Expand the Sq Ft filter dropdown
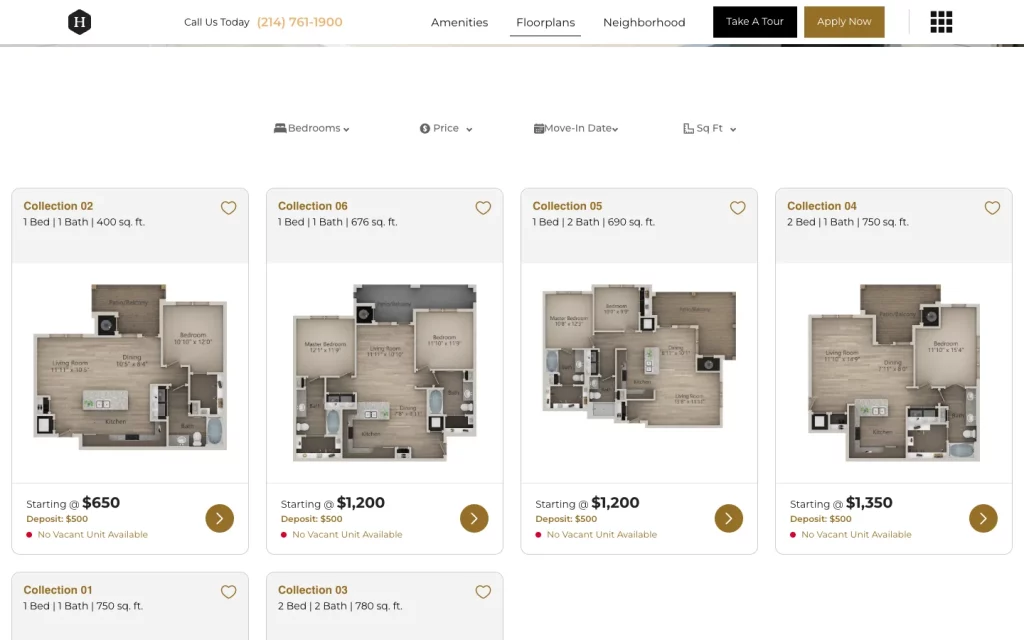Screen dimensions: 1024x640 (710, 128)
